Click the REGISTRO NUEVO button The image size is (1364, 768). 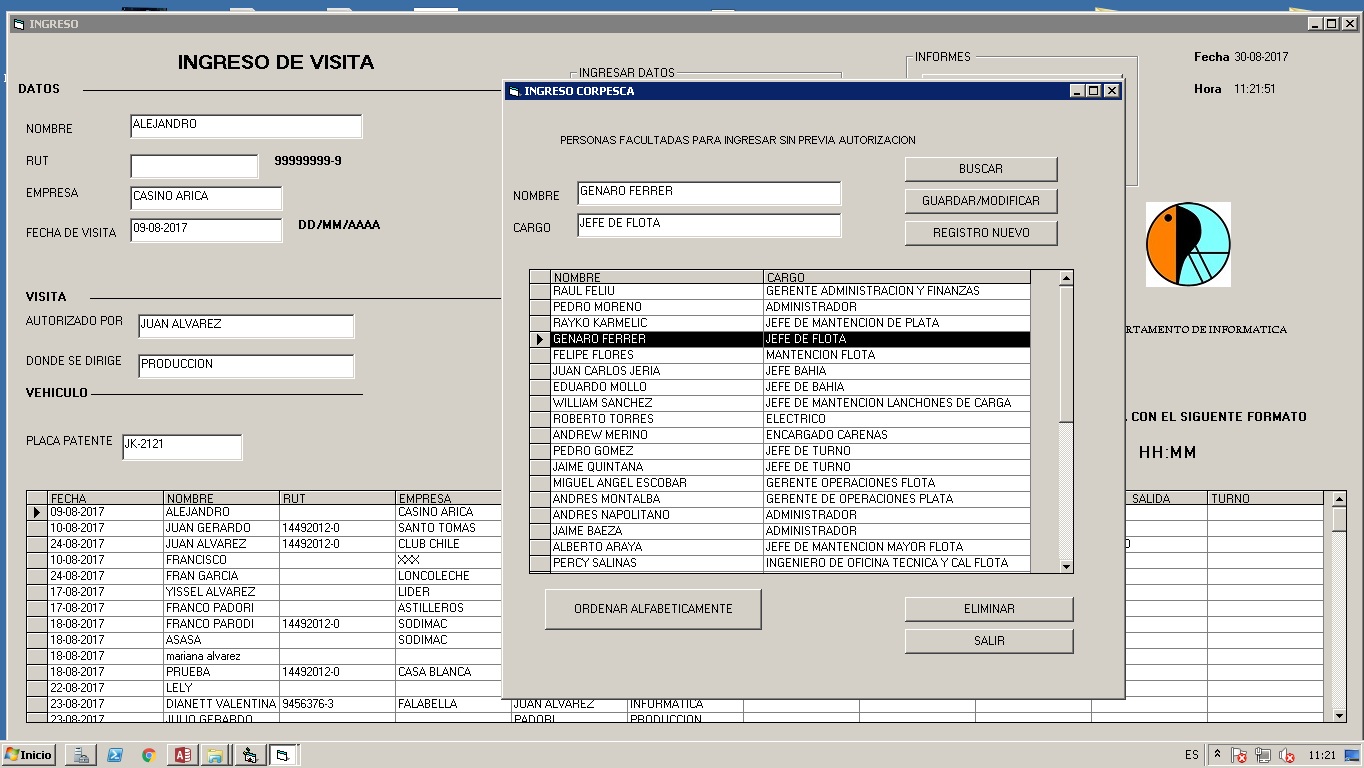point(981,233)
